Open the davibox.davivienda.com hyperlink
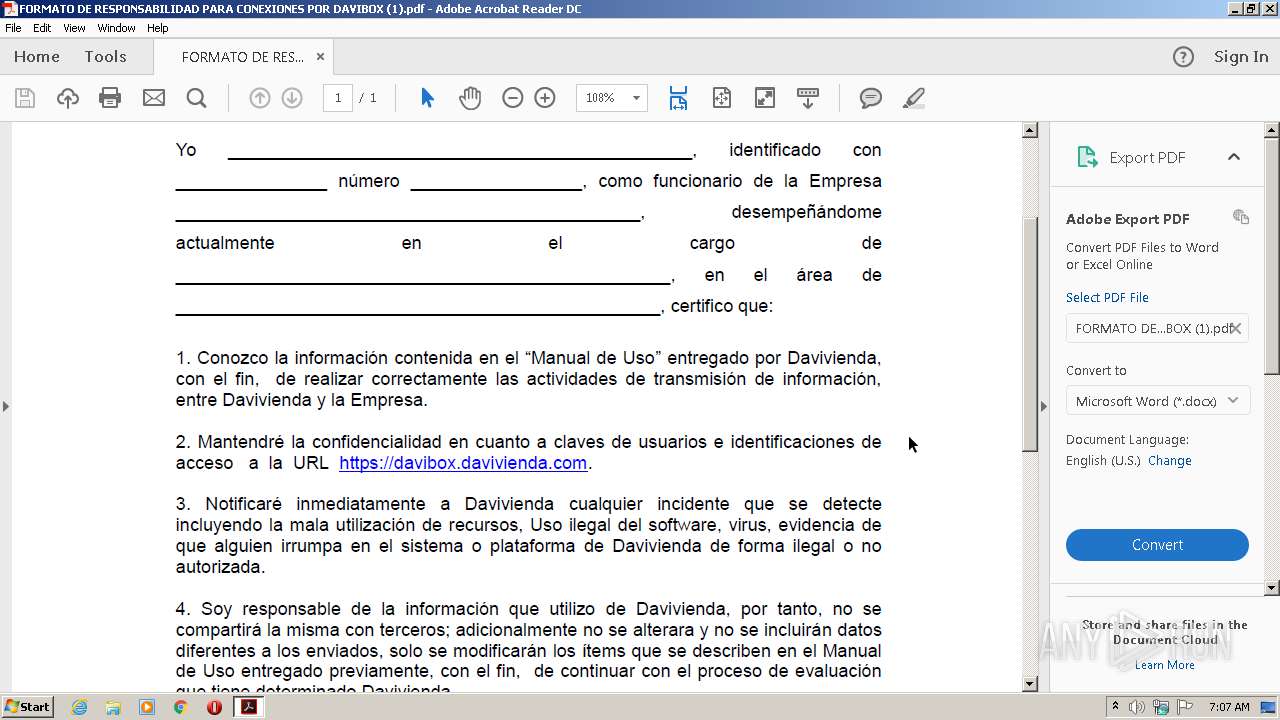The height and width of the screenshot is (720, 1280). tap(463, 463)
